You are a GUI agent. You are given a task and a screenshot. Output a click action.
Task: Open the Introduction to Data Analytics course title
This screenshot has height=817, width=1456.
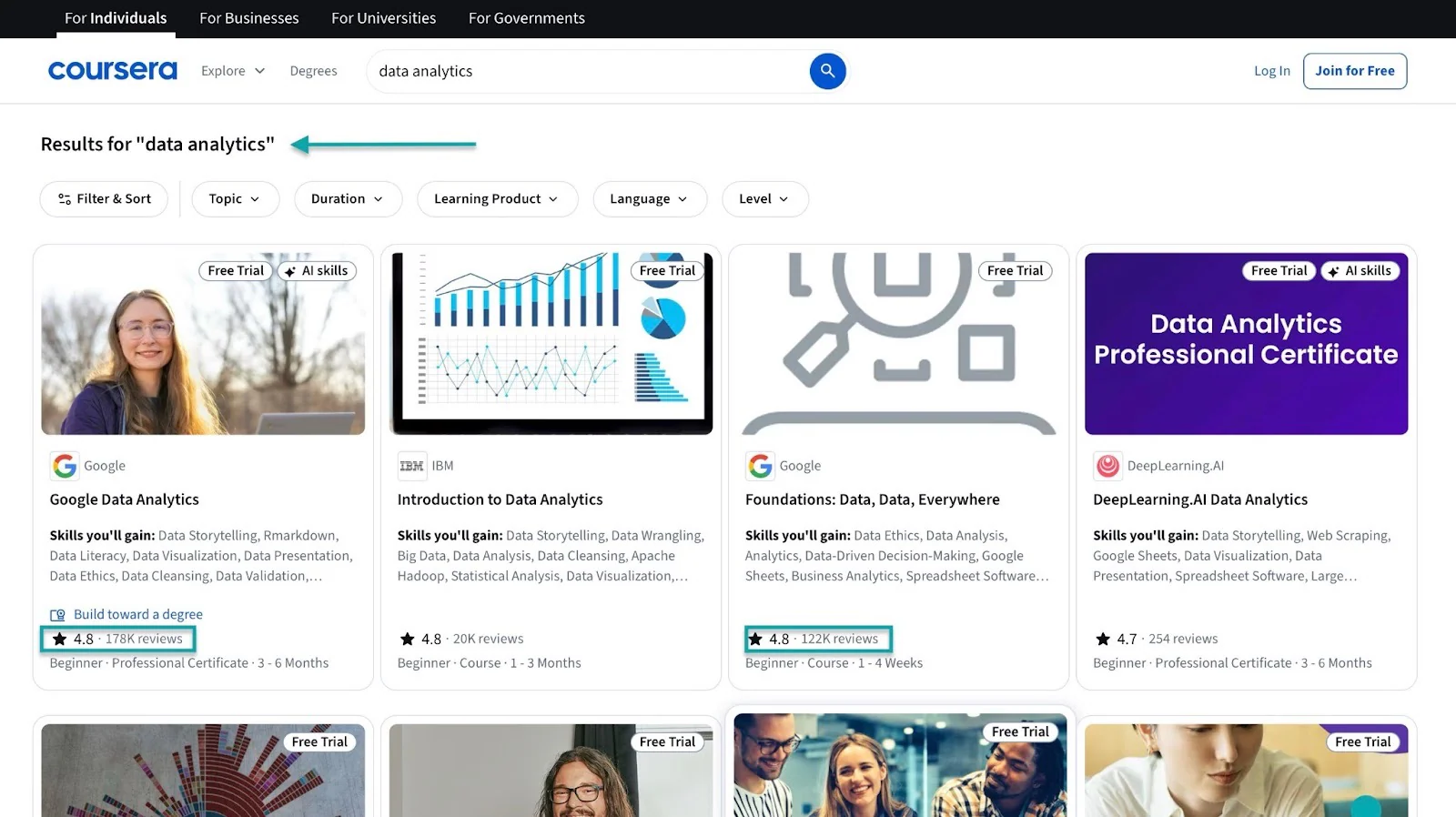pos(500,499)
